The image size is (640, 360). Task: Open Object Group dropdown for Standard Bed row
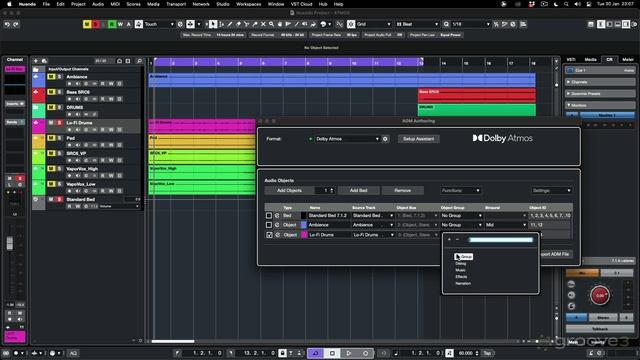tap(461, 216)
